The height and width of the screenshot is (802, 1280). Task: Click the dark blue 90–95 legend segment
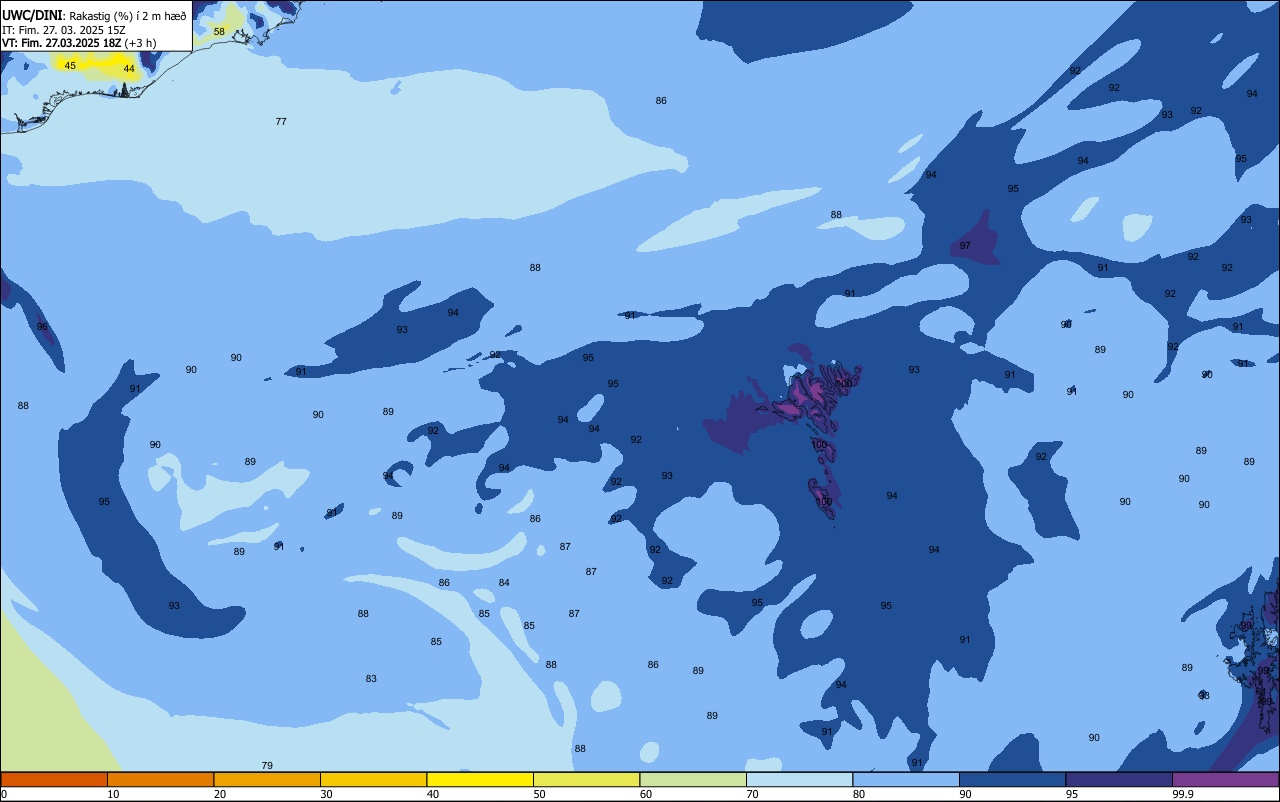(1012, 779)
